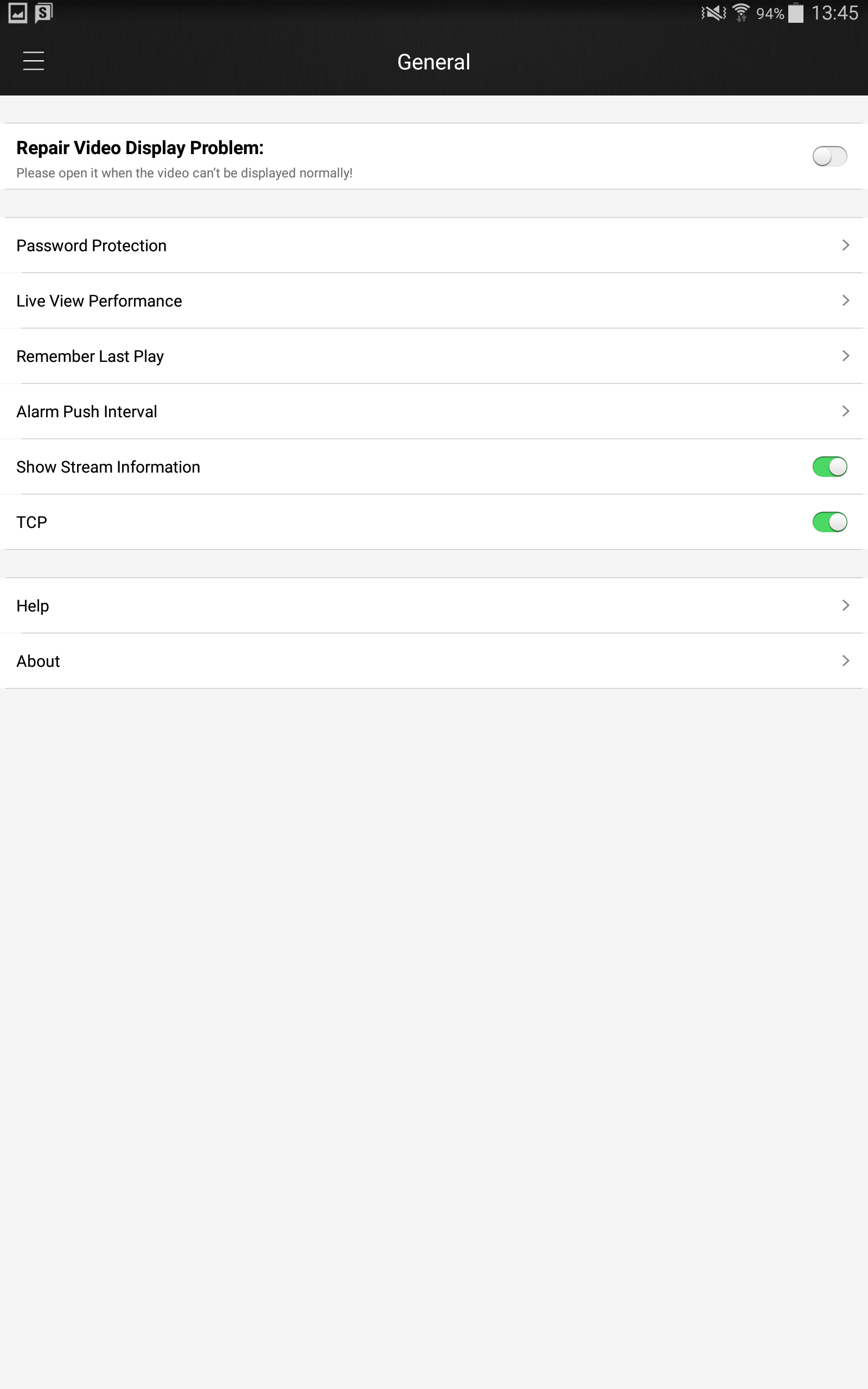Disable the Show Stream Information switch
This screenshot has height=1389, width=868.
[x=829, y=467]
